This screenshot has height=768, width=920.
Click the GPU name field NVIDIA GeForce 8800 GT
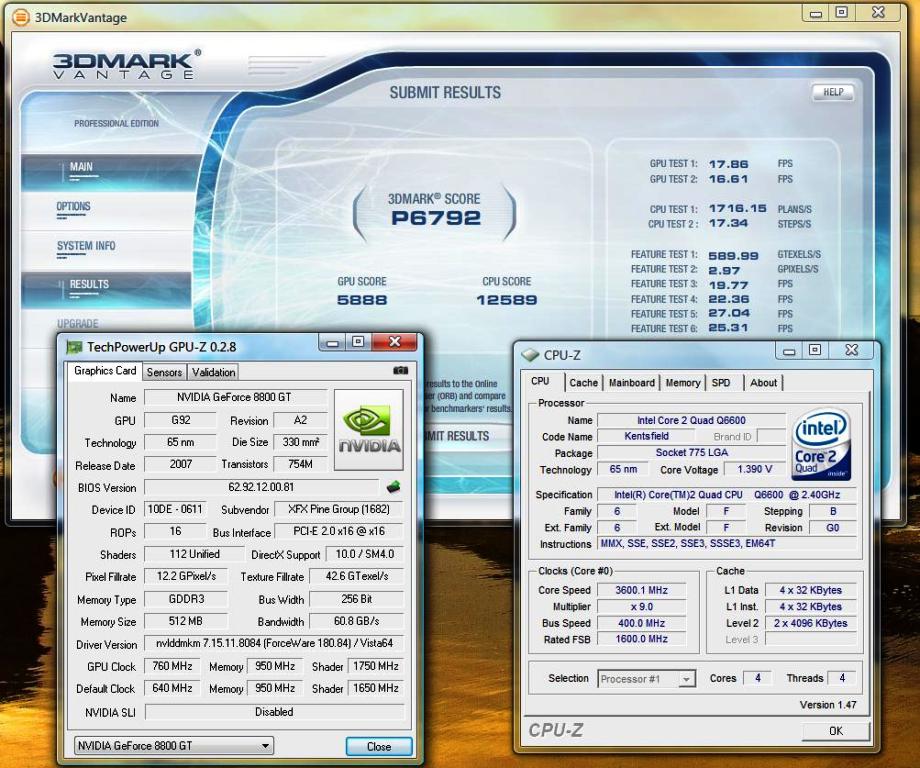coord(235,397)
